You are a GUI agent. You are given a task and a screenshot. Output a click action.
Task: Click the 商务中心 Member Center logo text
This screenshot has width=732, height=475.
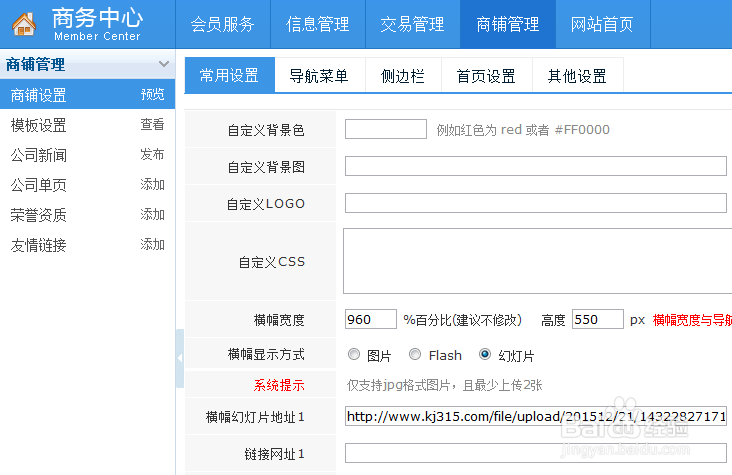[x=97, y=23]
